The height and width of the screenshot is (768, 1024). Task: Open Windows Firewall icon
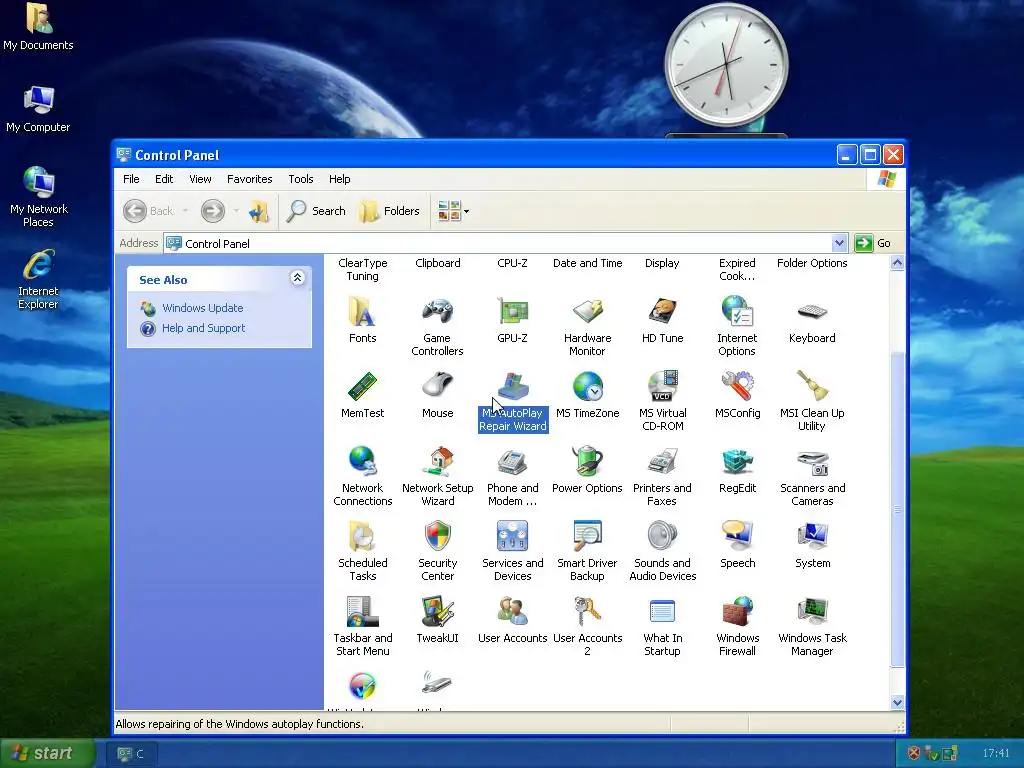737,612
